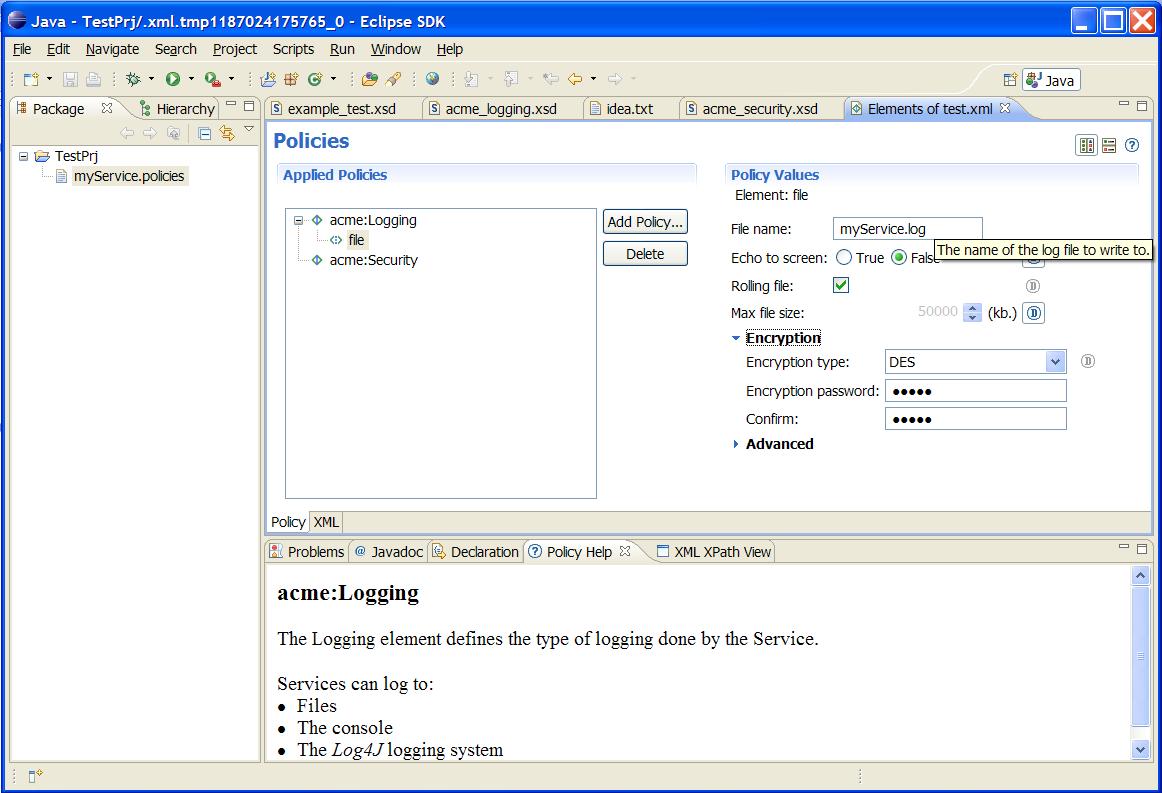The width and height of the screenshot is (1162, 793).
Task: Toggle Link with Editor in Package view
Action: tap(227, 133)
